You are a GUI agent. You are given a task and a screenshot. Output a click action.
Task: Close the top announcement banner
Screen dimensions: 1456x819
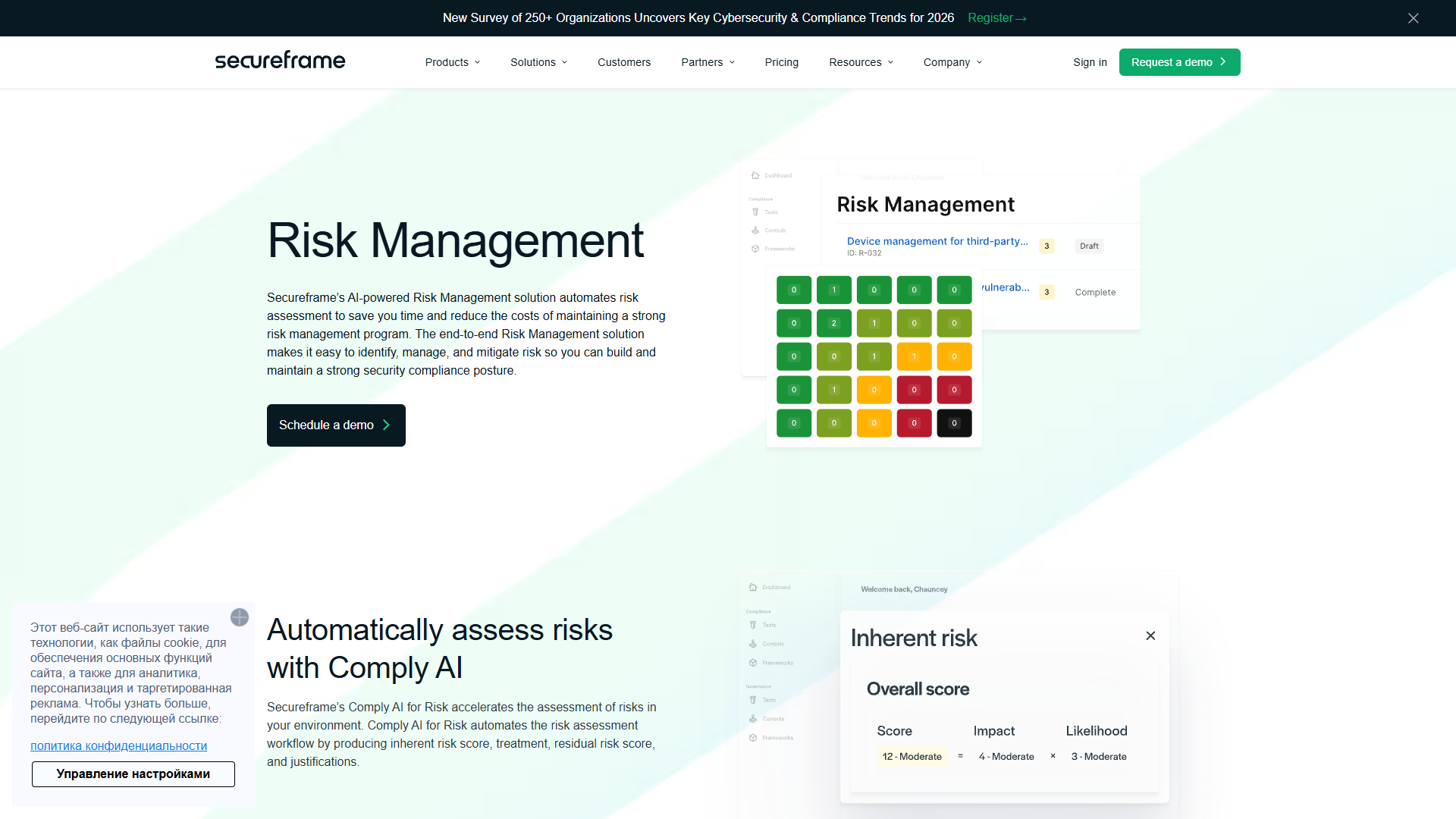tap(1414, 18)
